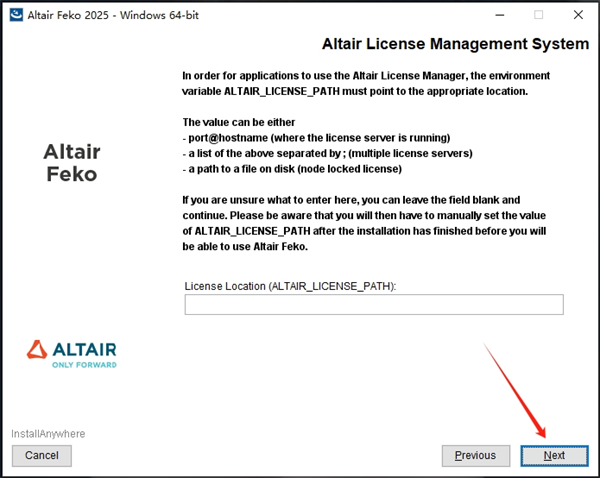Go back with the Previous button
This screenshot has width=600, height=478.
click(475, 455)
